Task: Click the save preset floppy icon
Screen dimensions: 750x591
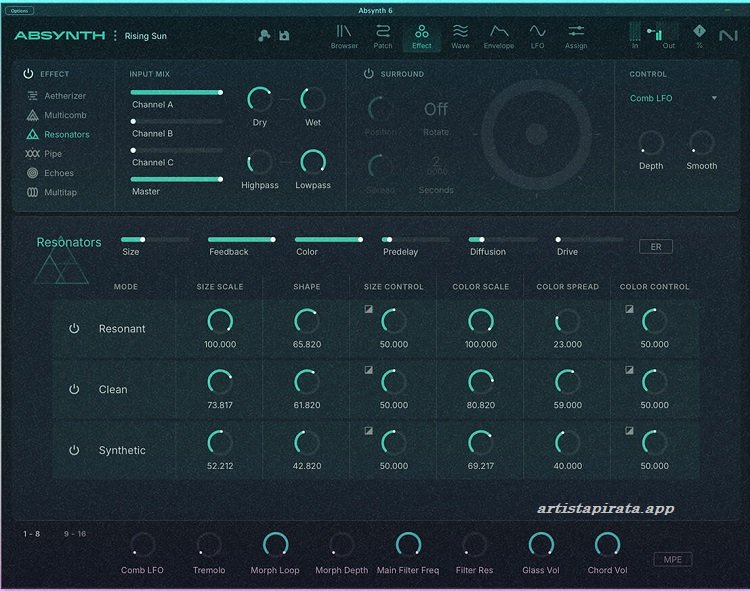Action: click(284, 35)
